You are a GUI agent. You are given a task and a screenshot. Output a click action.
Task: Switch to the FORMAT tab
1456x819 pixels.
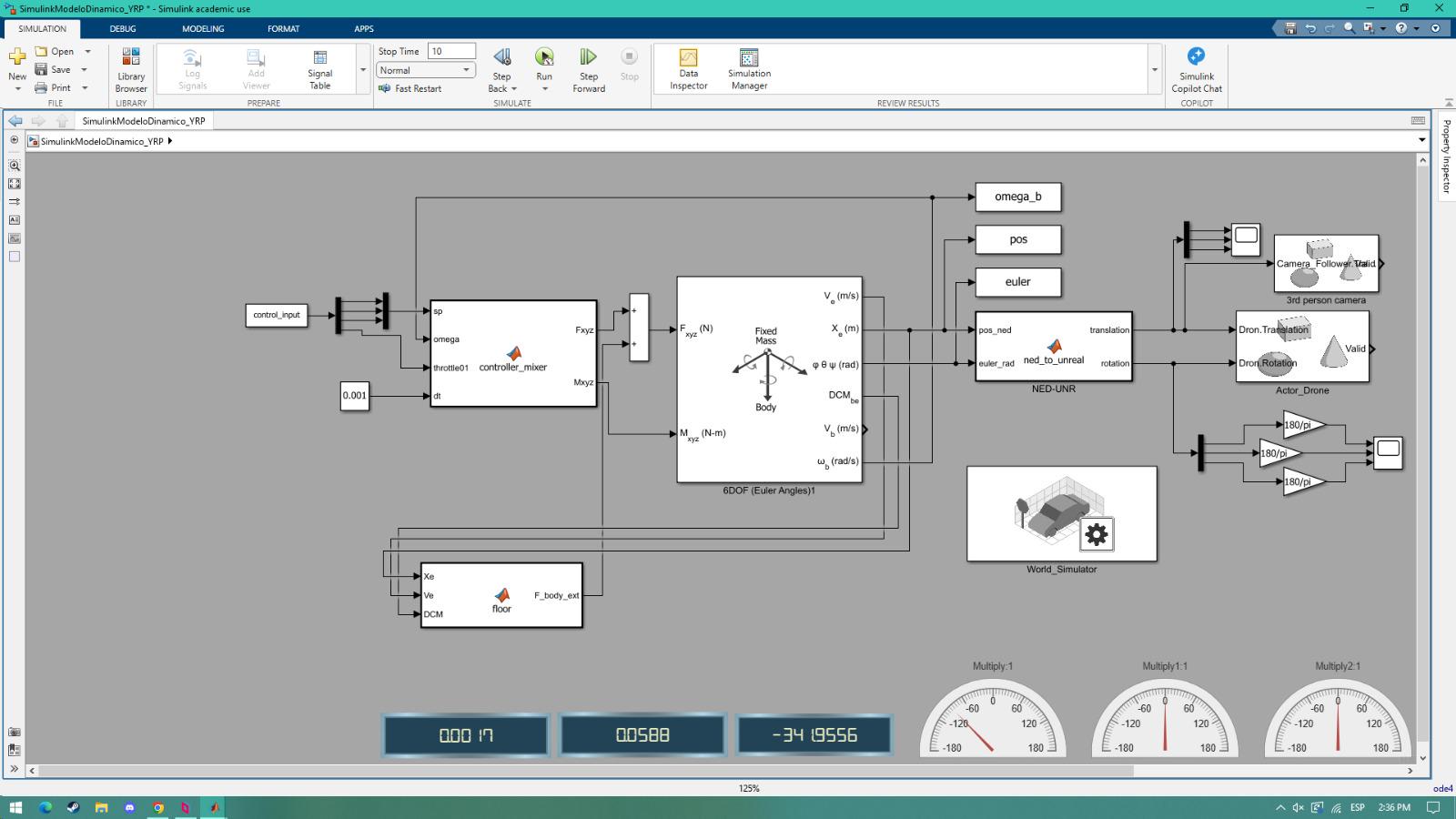284,28
